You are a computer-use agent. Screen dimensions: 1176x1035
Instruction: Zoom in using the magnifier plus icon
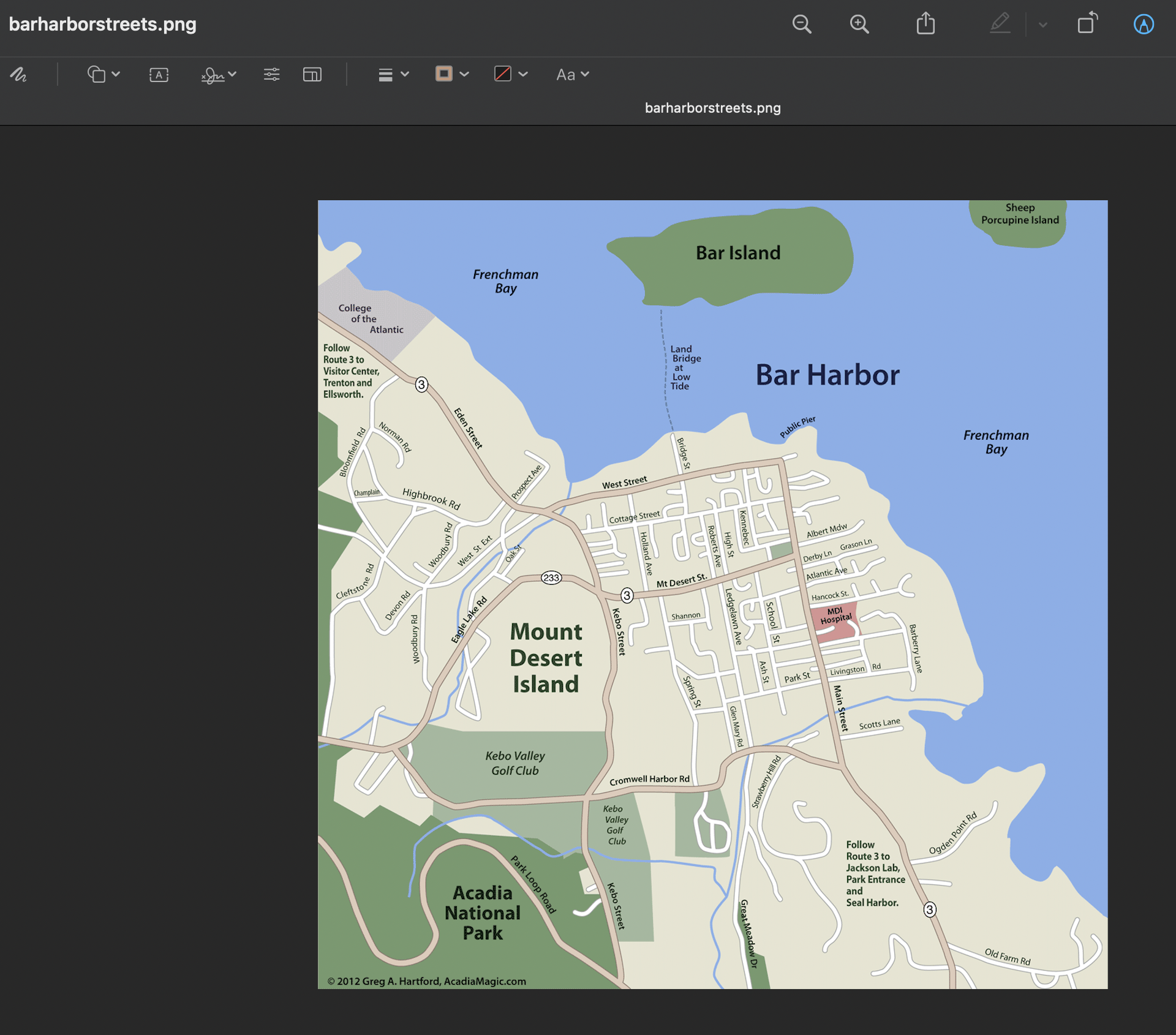click(x=859, y=24)
